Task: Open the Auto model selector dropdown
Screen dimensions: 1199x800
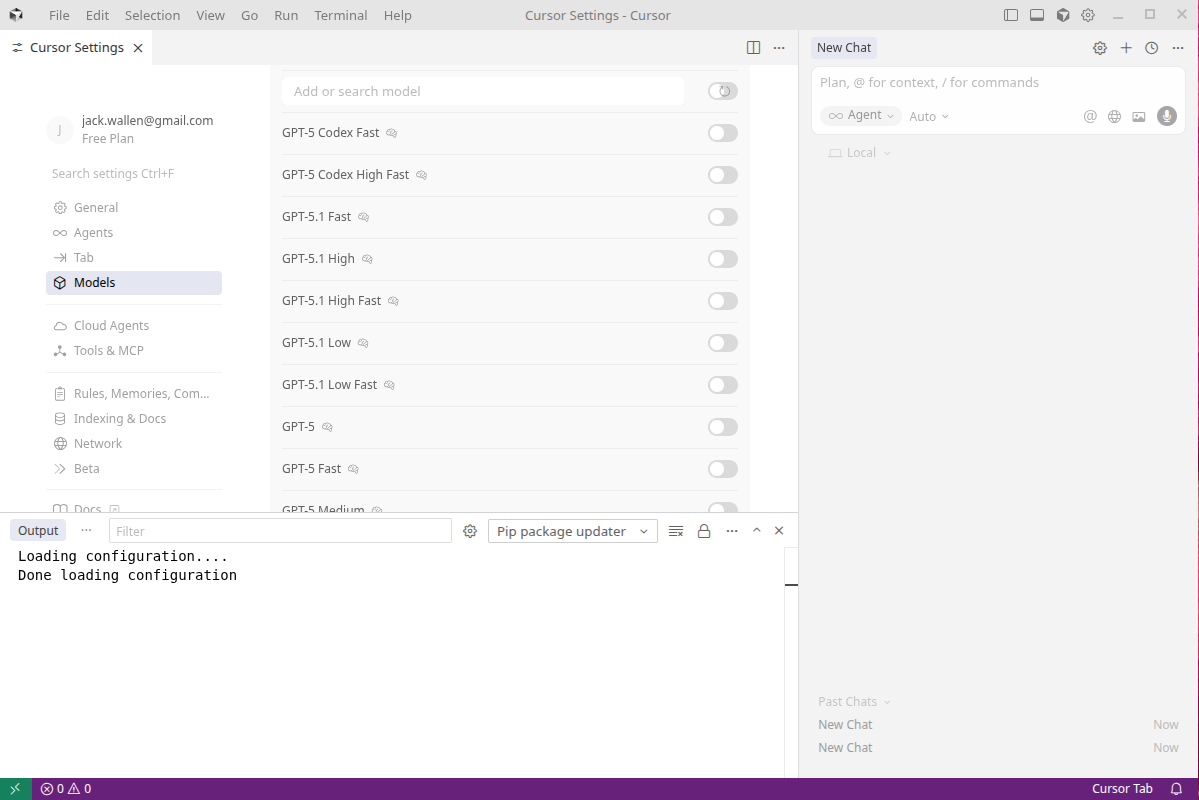Action: coord(929,117)
